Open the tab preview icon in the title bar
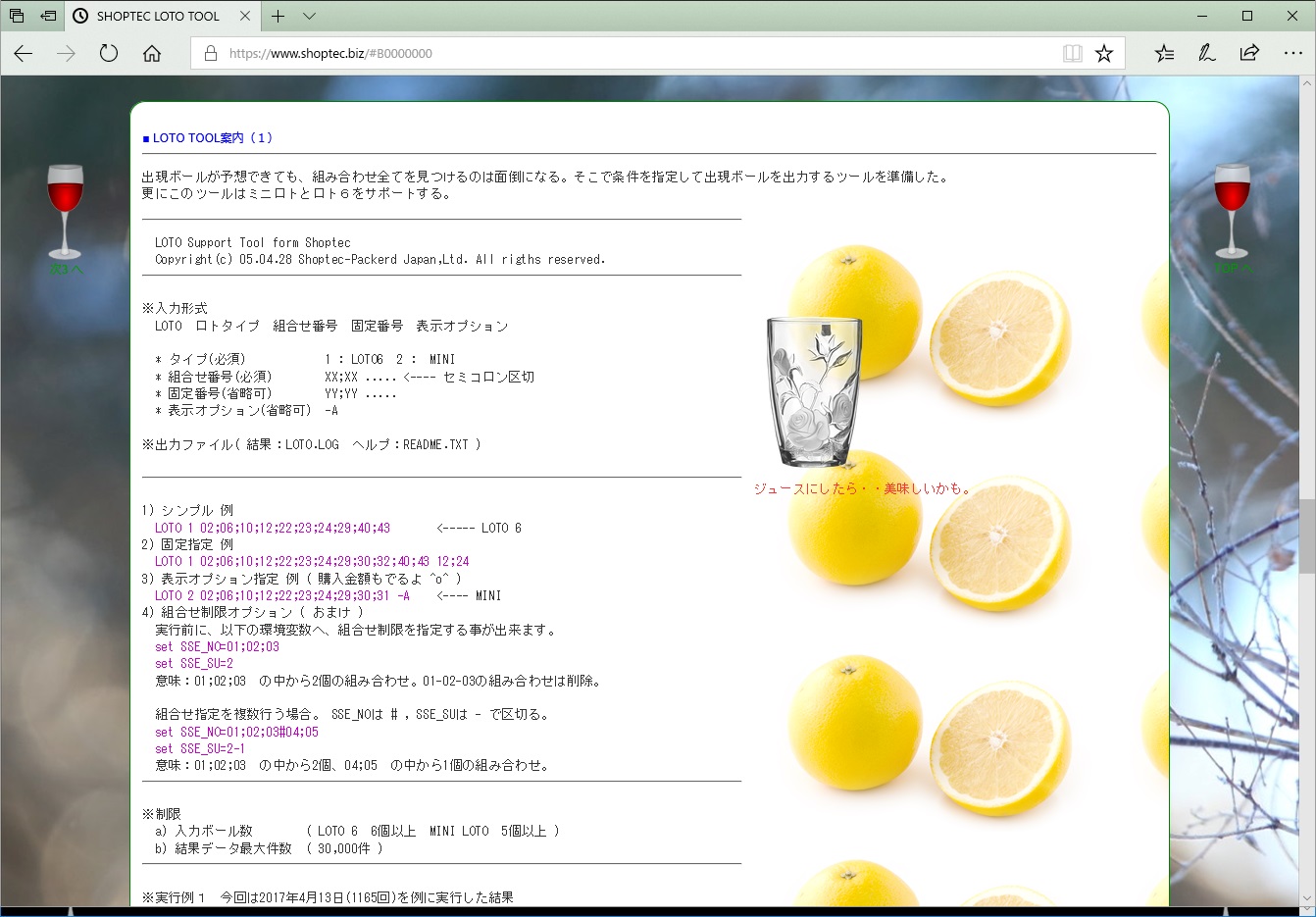1316x917 pixels. pyautogui.click(x=17, y=16)
